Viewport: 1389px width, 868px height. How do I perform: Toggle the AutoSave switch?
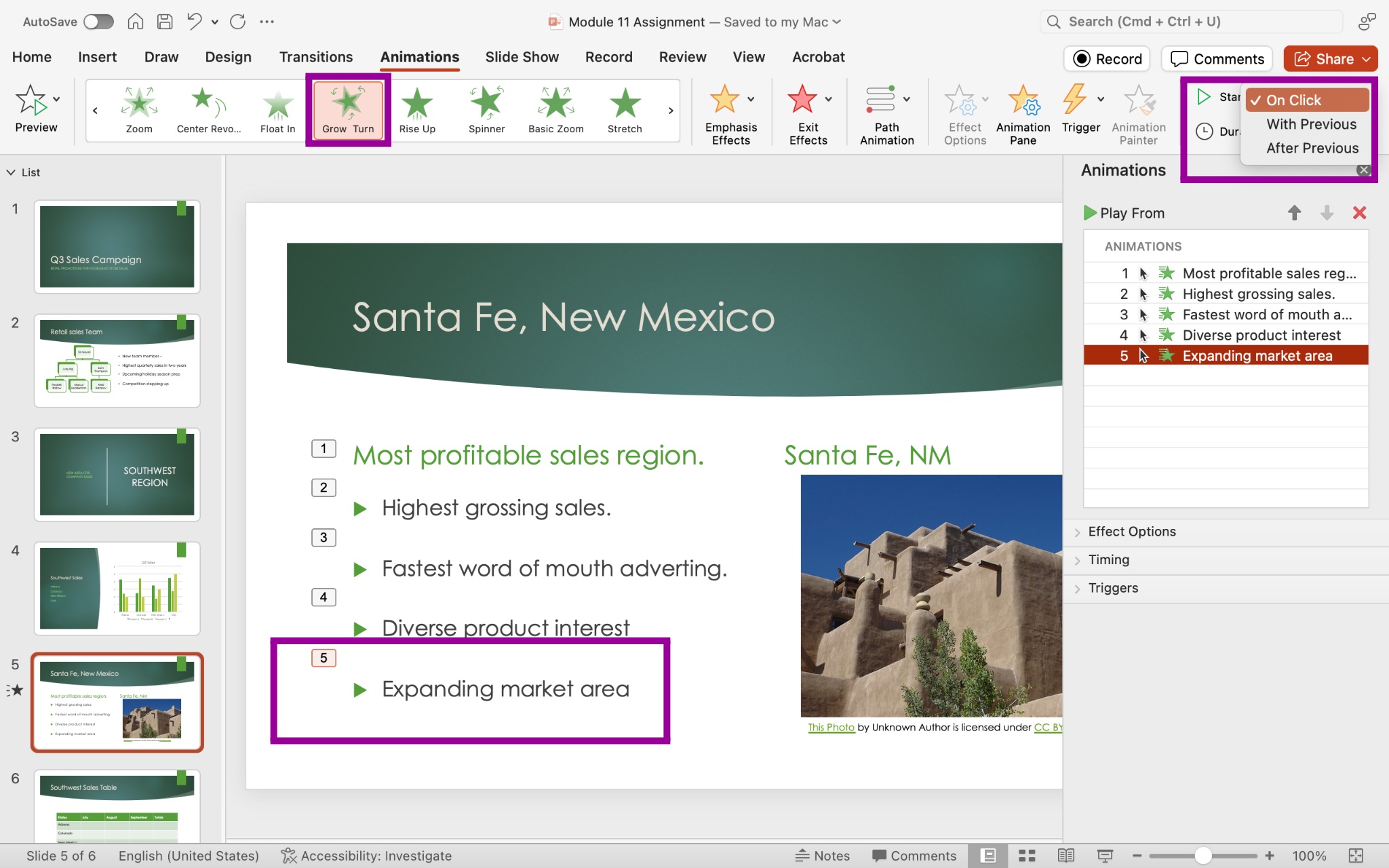point(98,22)
